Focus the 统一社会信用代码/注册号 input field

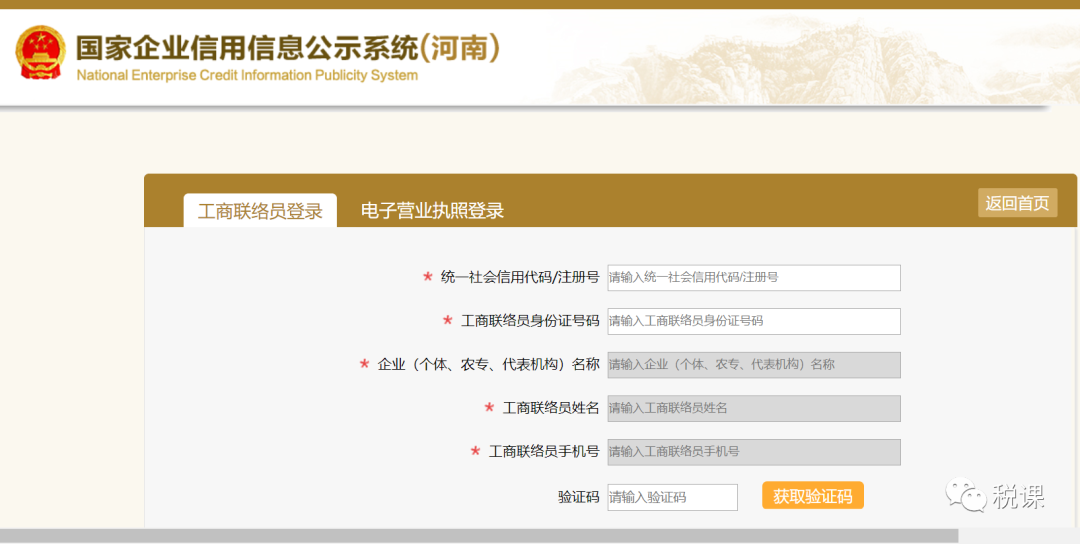754,278
